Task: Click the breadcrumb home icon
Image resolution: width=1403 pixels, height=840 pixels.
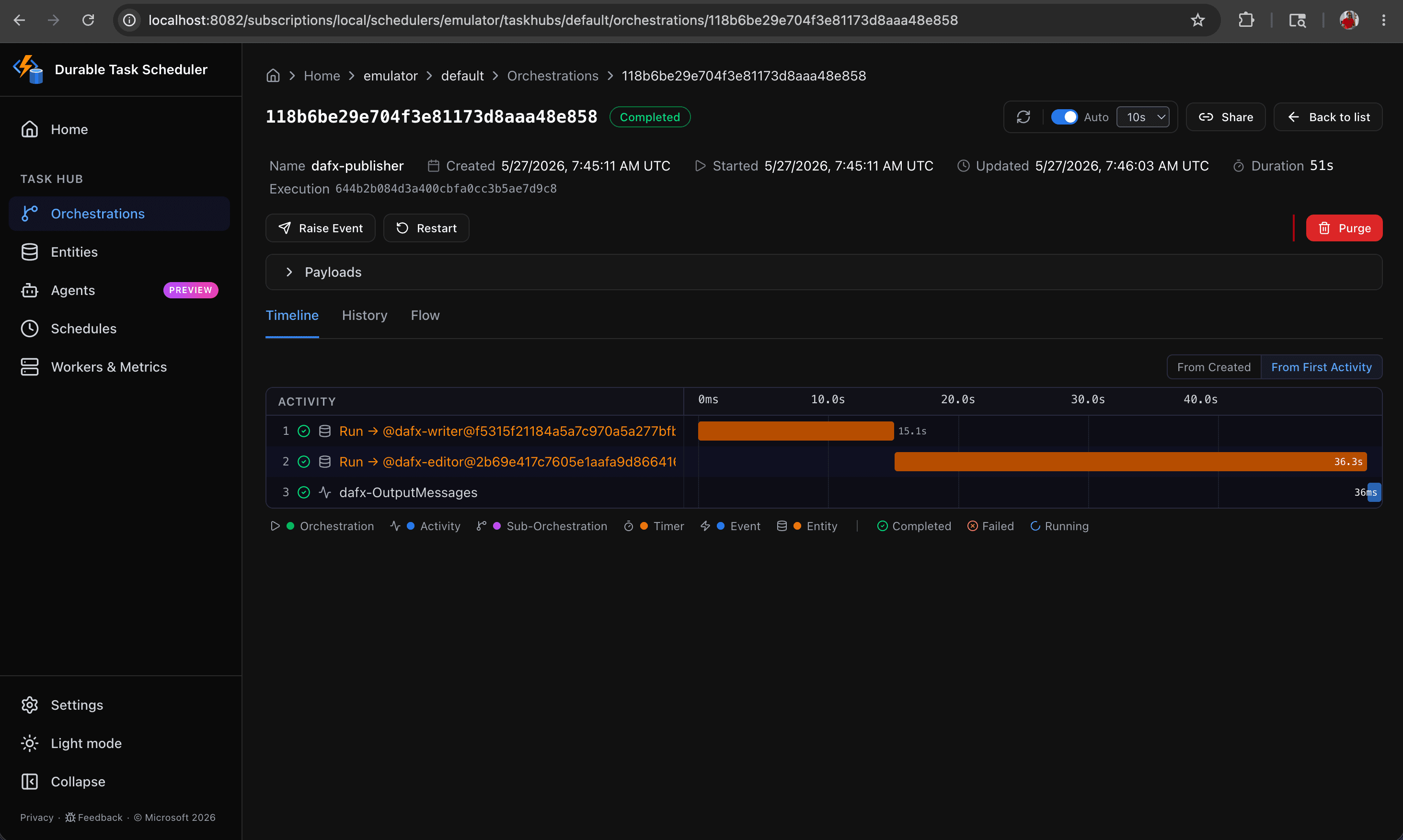Action: pos(273,76)
